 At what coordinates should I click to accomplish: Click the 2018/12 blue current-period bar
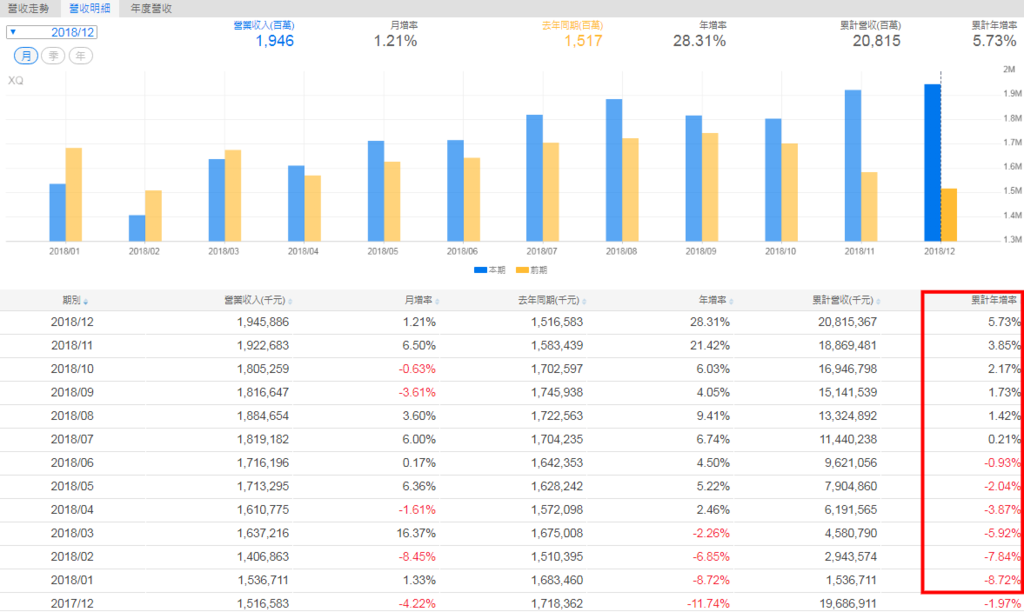[932, 163]
